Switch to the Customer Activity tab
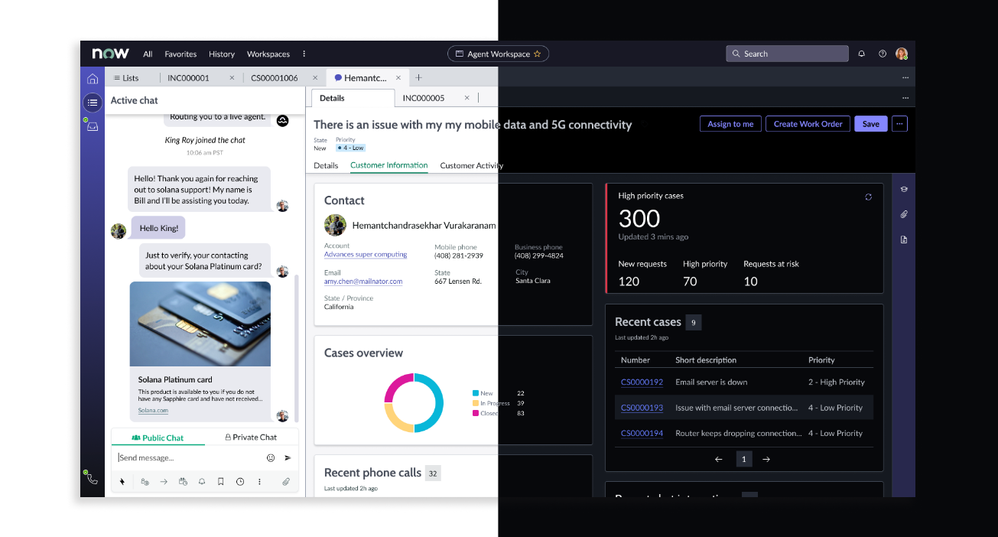The image size is (998, 537). tap(471, 166)
